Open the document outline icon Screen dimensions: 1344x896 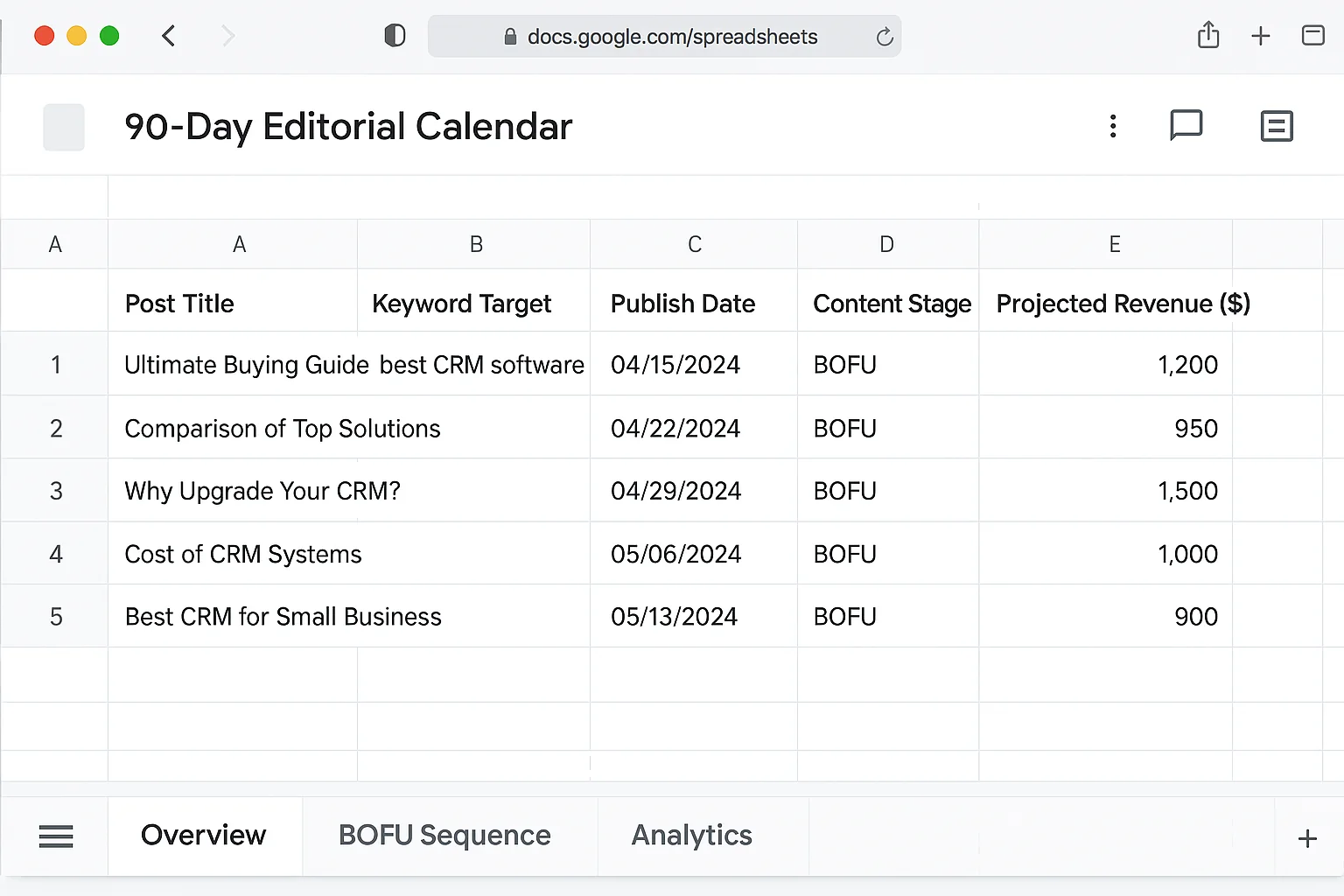pos(1277,125)
